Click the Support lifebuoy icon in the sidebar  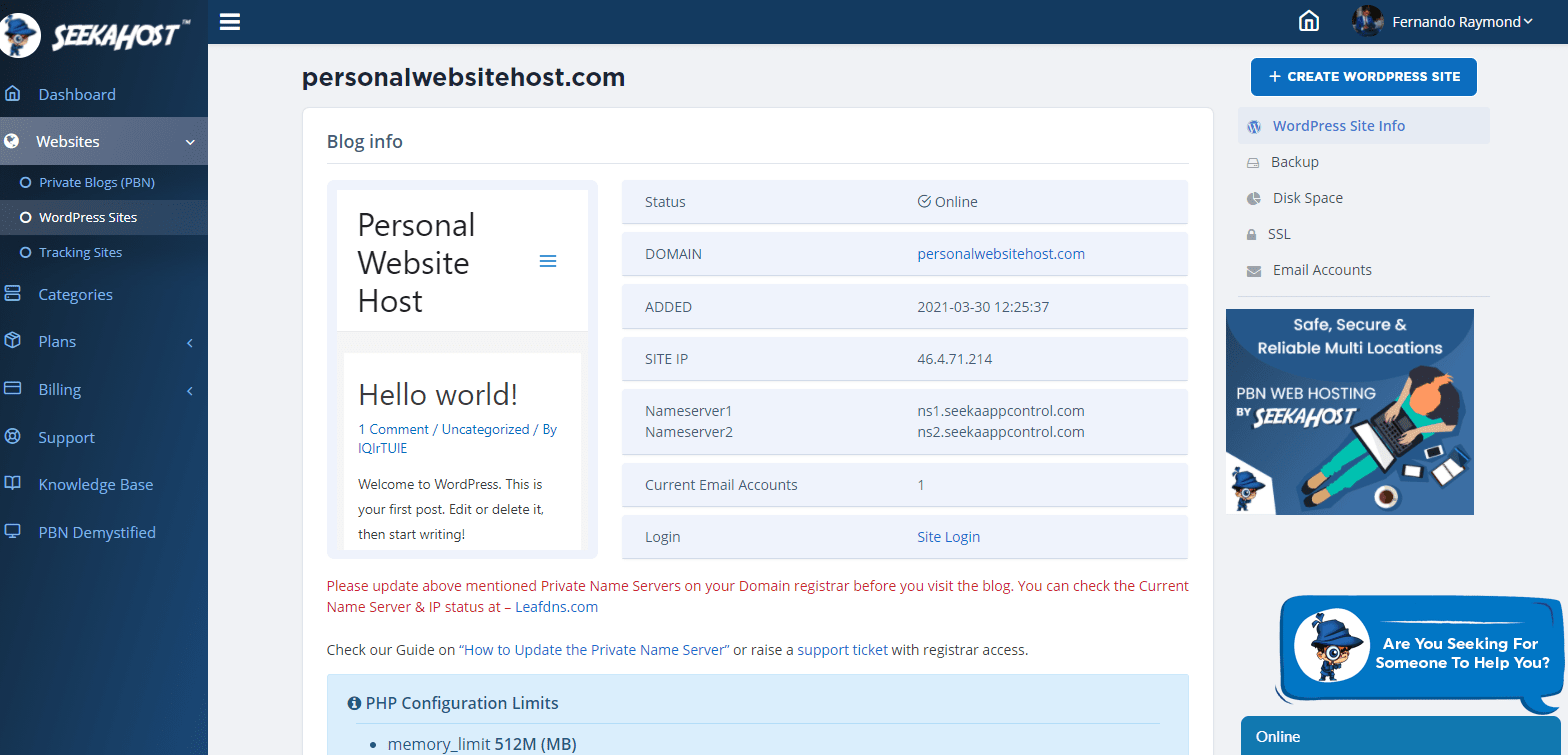[12, 437]
